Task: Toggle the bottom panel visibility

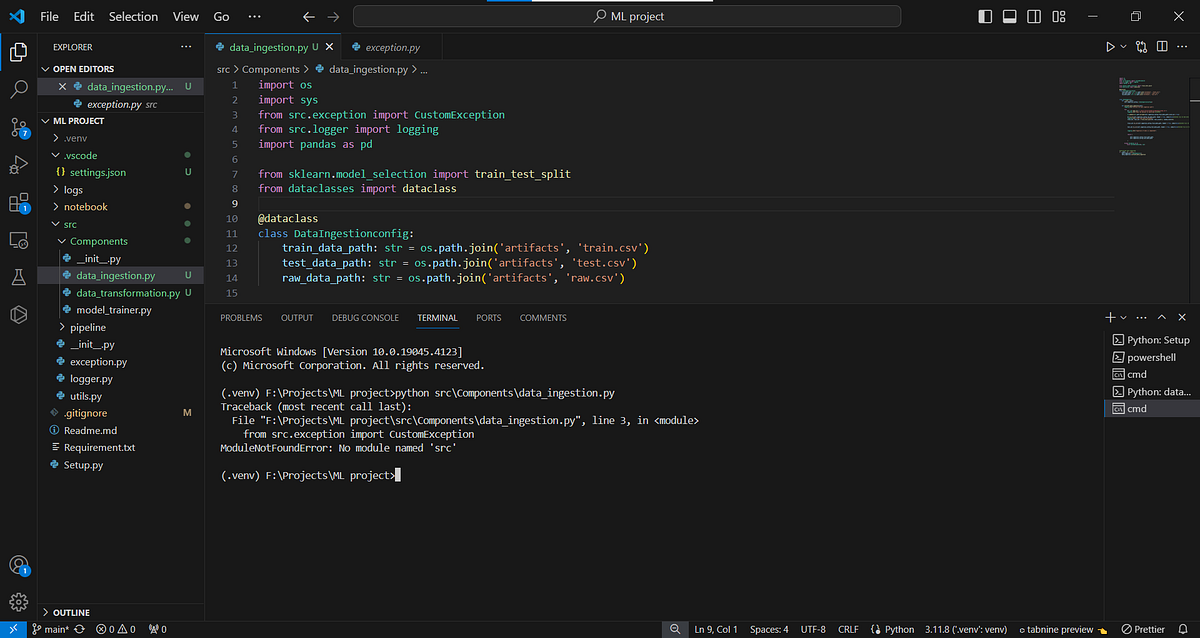Action: 1009,16
